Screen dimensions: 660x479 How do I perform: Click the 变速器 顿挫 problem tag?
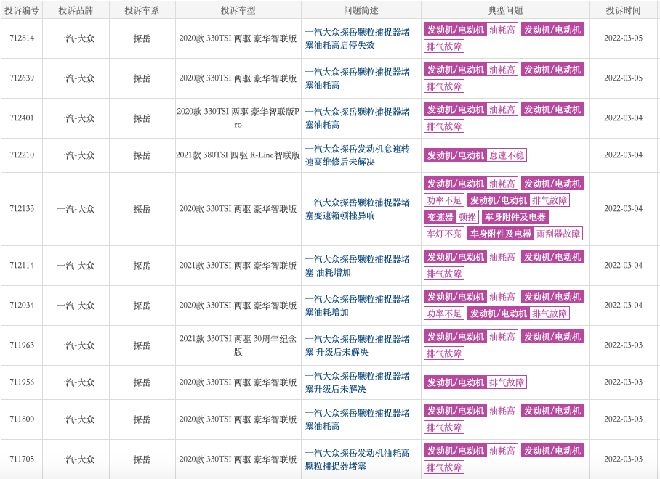point(451,217)
